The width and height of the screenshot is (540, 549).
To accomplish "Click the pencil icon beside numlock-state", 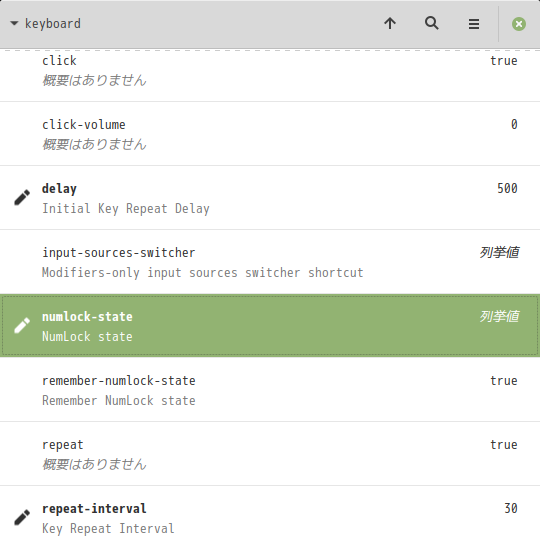I will 22,326.
